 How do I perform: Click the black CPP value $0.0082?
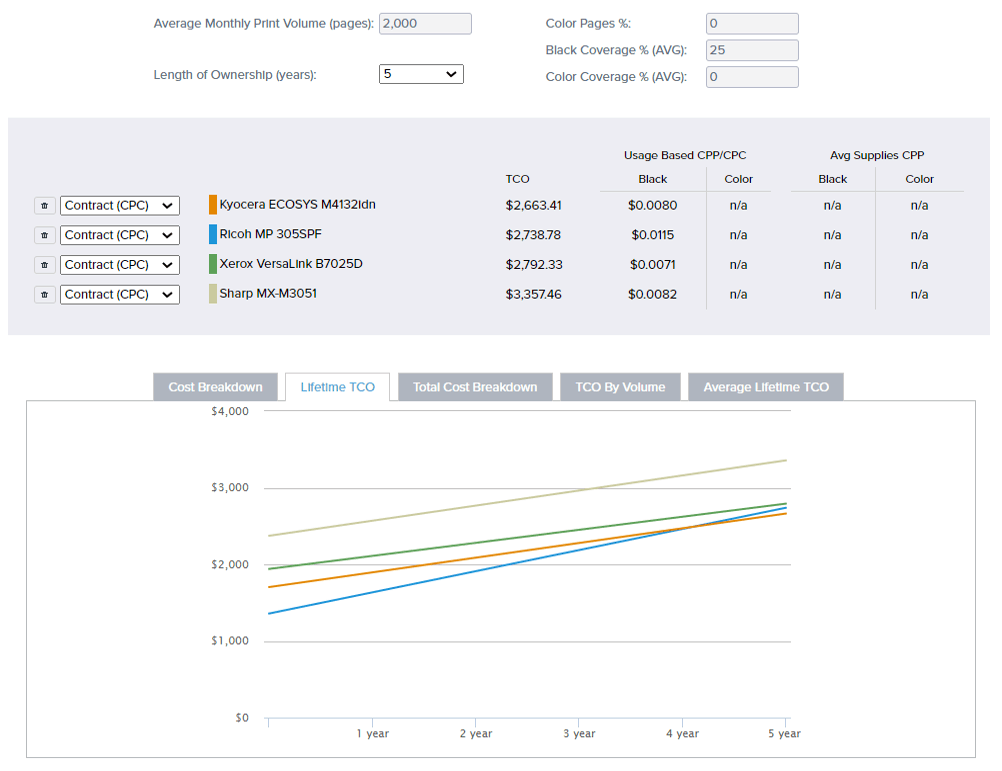pyautogui.click(x=652, y=294)
